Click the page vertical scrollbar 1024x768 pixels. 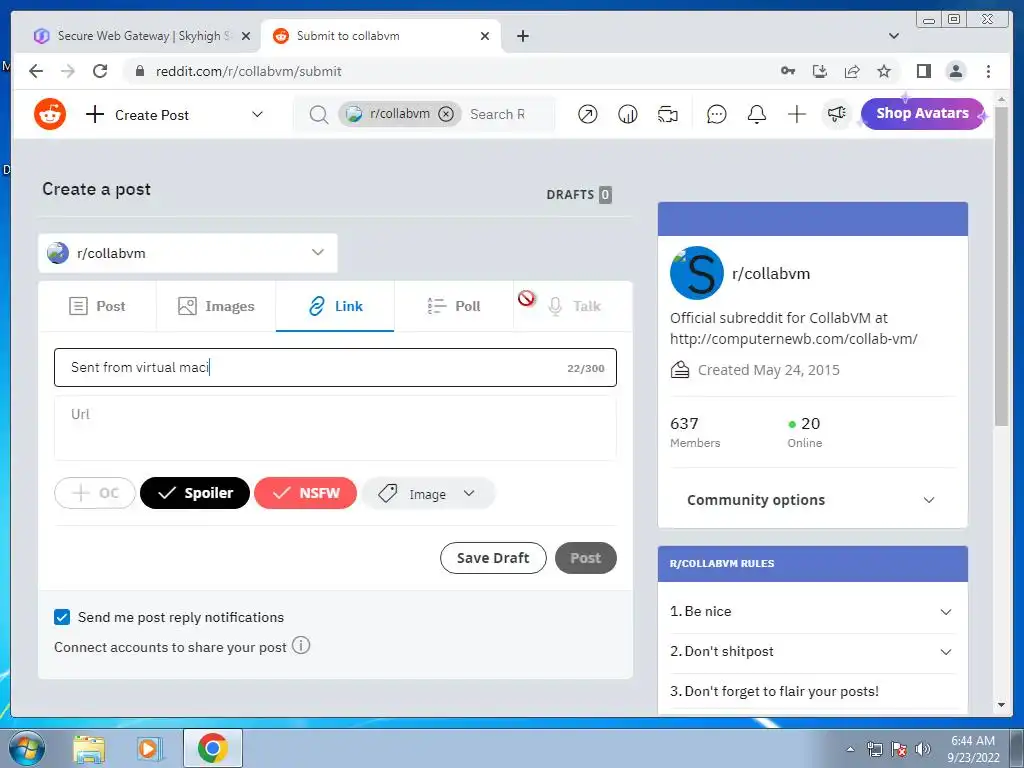click(1001, 266)
